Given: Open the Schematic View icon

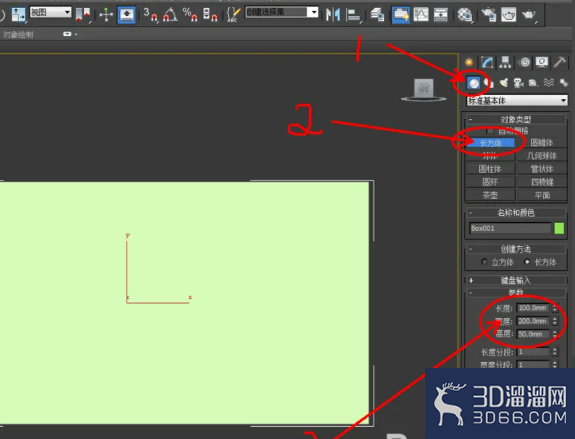Looking at the screenshot, I should [440, 15].
